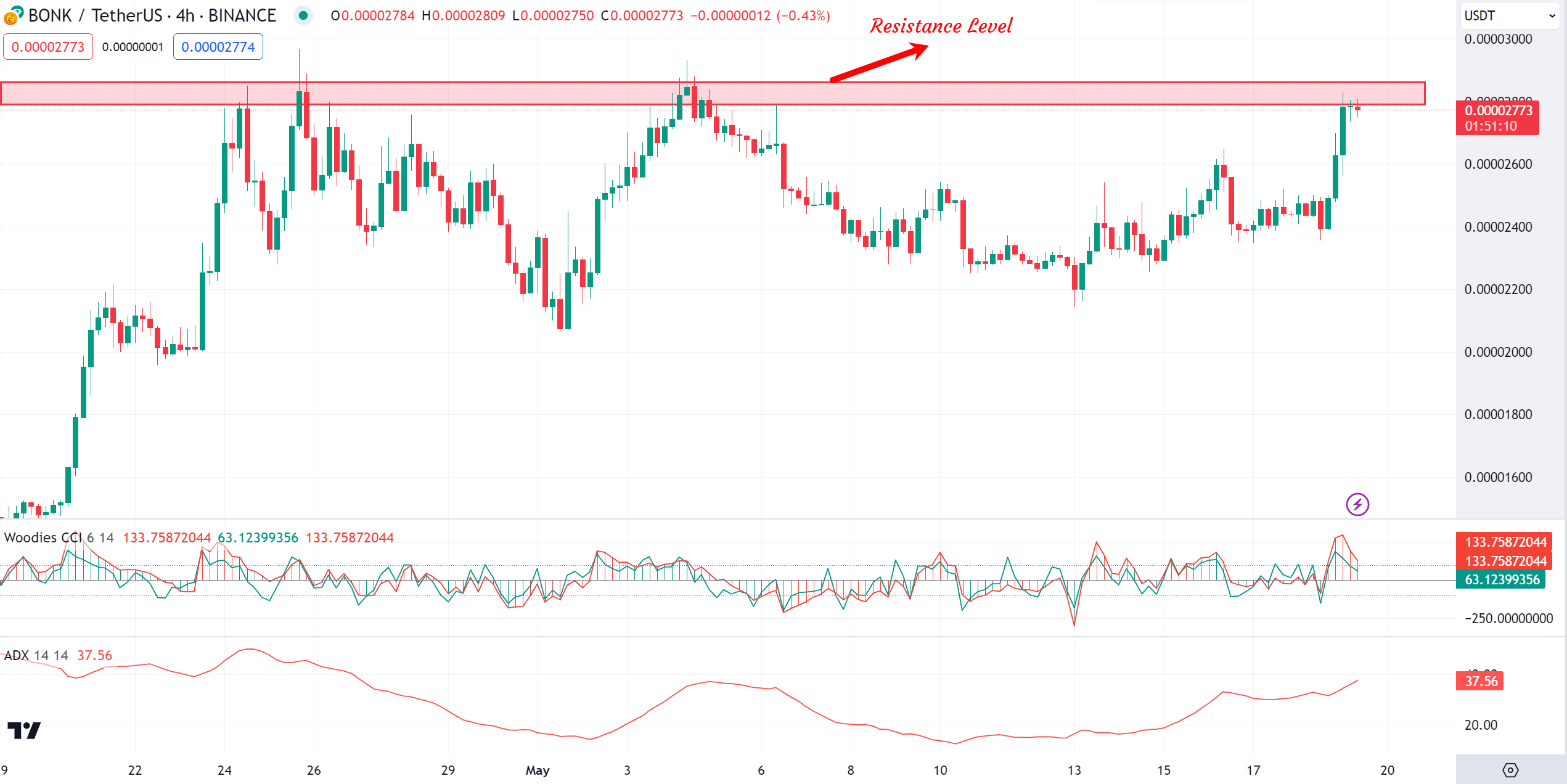The height and width of the screenshot is (784, 1567).
Task: Click the 0.00001800 price axis label
Action: pyautogui.click(x=1498, y=414)
